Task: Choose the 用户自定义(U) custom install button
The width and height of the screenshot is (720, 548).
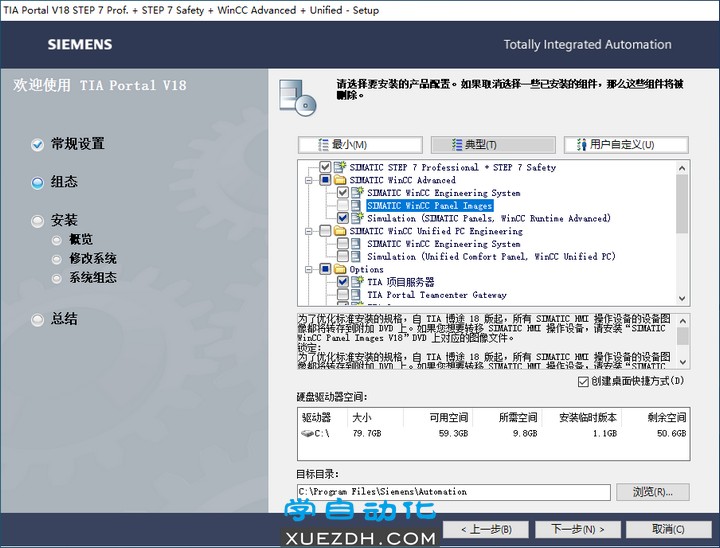Action: pyautogui.click(x=626, y=145)
